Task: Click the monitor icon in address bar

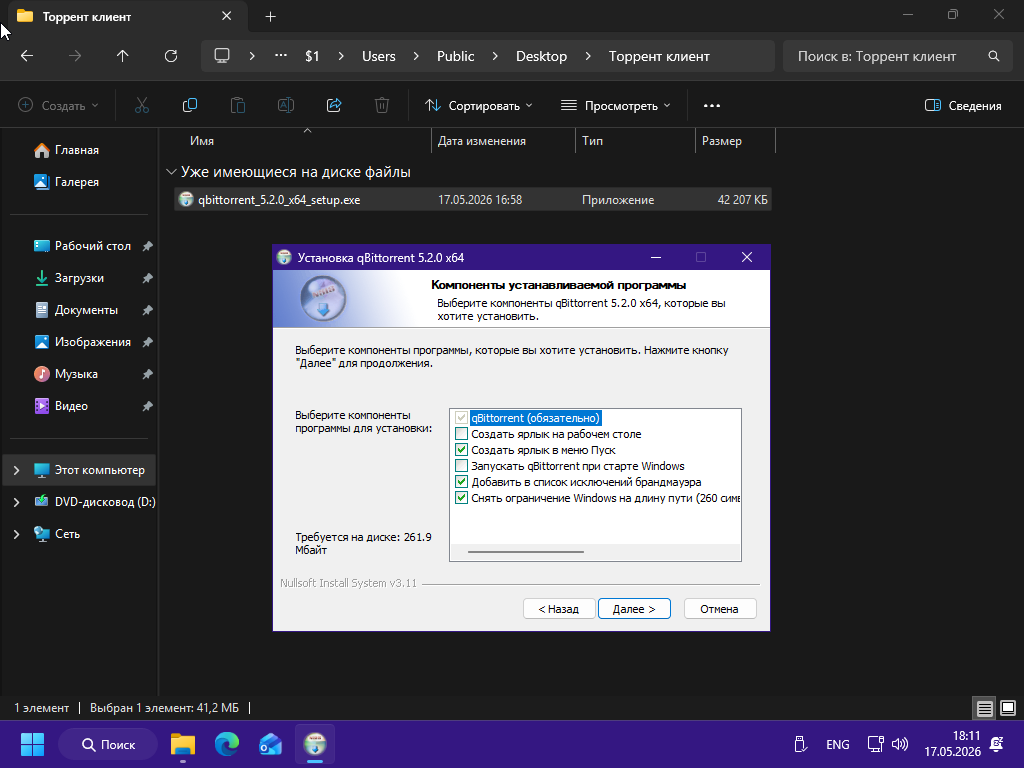Action: point(222,56)
